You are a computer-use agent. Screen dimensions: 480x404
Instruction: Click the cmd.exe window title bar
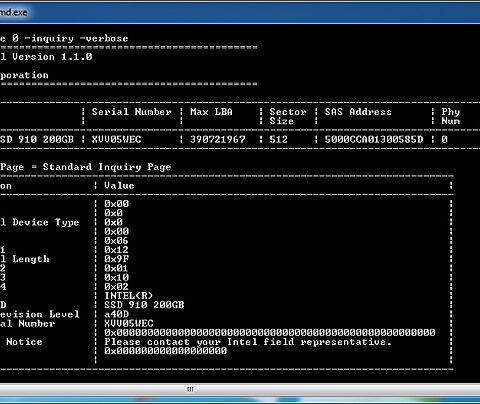(x=240, y=13)
